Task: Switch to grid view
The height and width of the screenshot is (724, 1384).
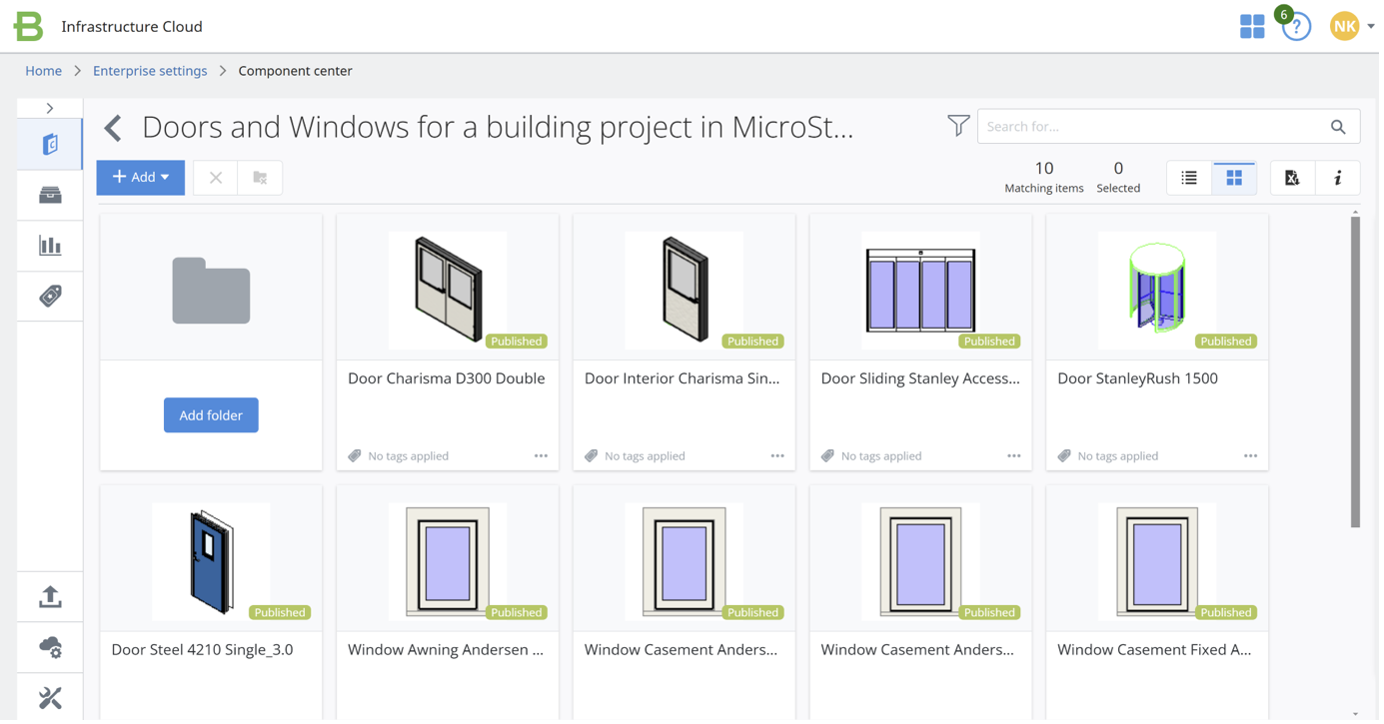Action: coord(1233,177)
